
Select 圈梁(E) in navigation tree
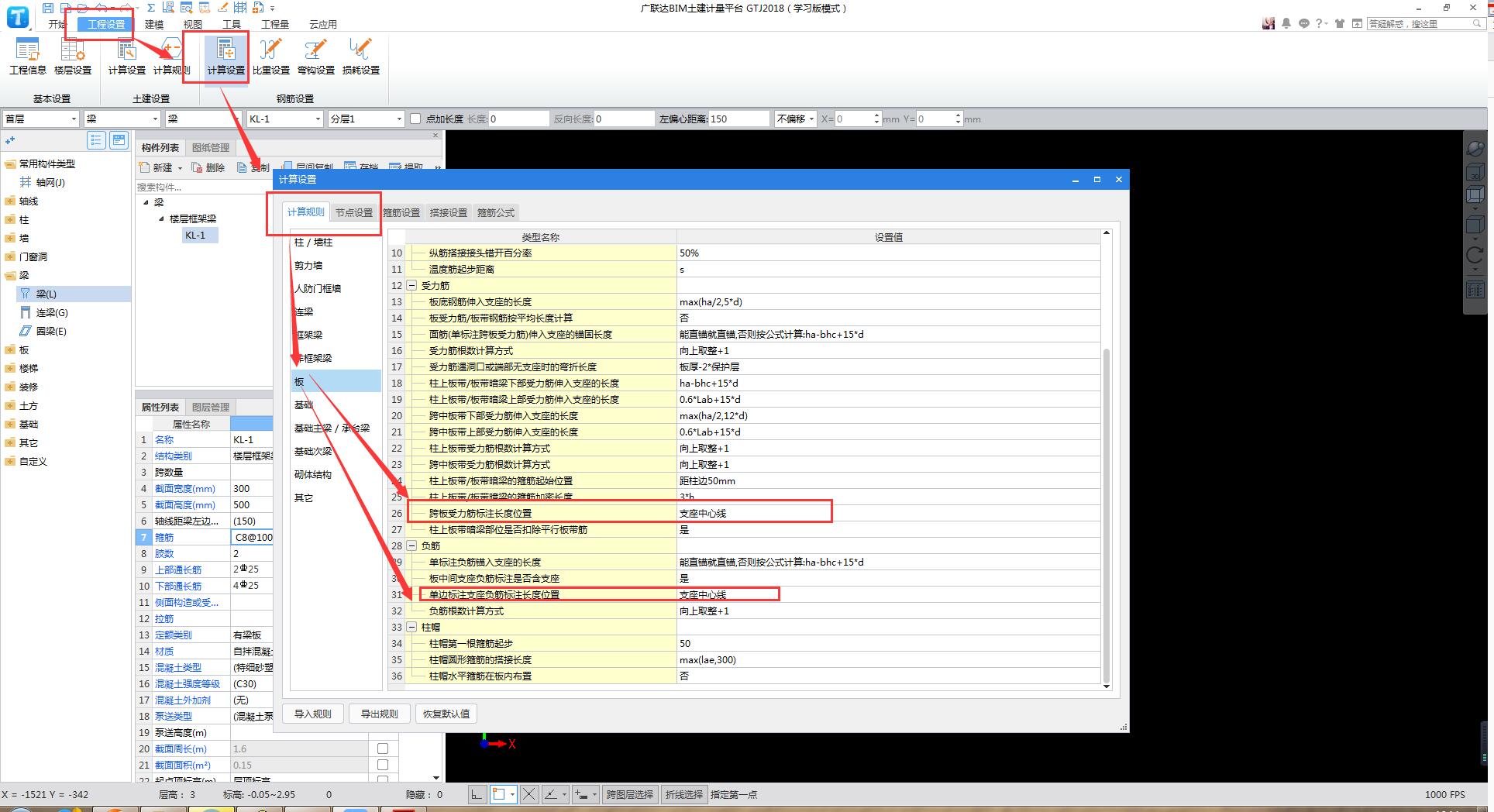tap(51, 331)
